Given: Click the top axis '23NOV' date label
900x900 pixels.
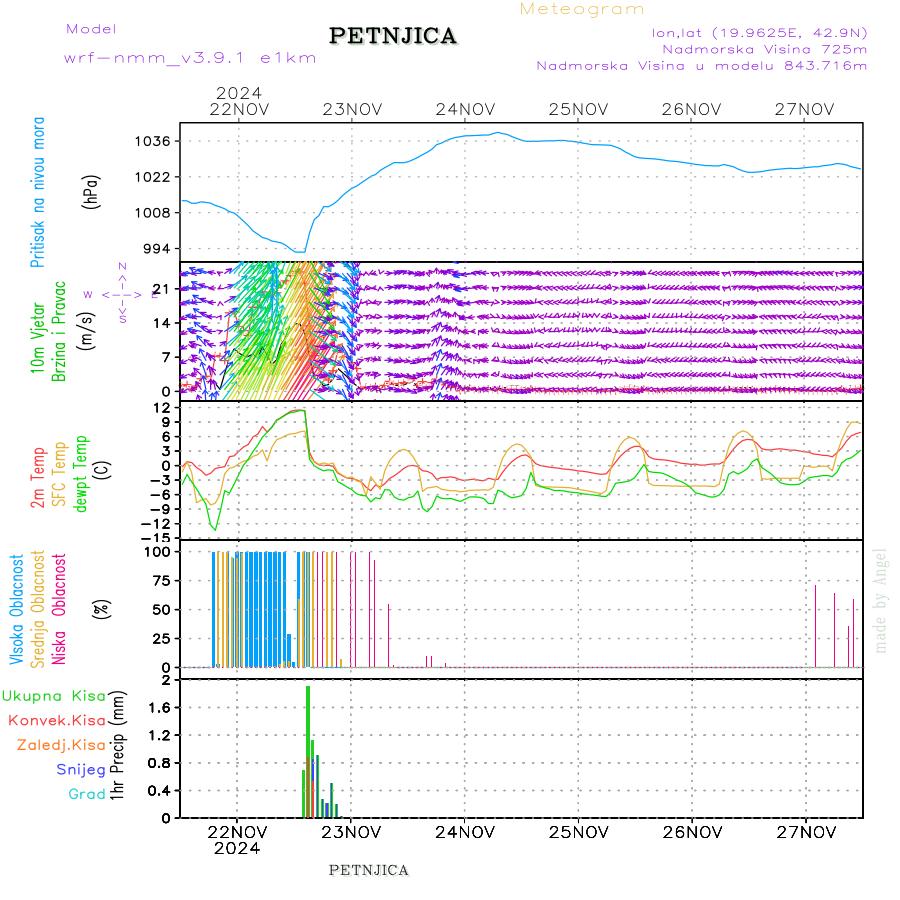Looking at the screenshot, I should coord(352,109).
